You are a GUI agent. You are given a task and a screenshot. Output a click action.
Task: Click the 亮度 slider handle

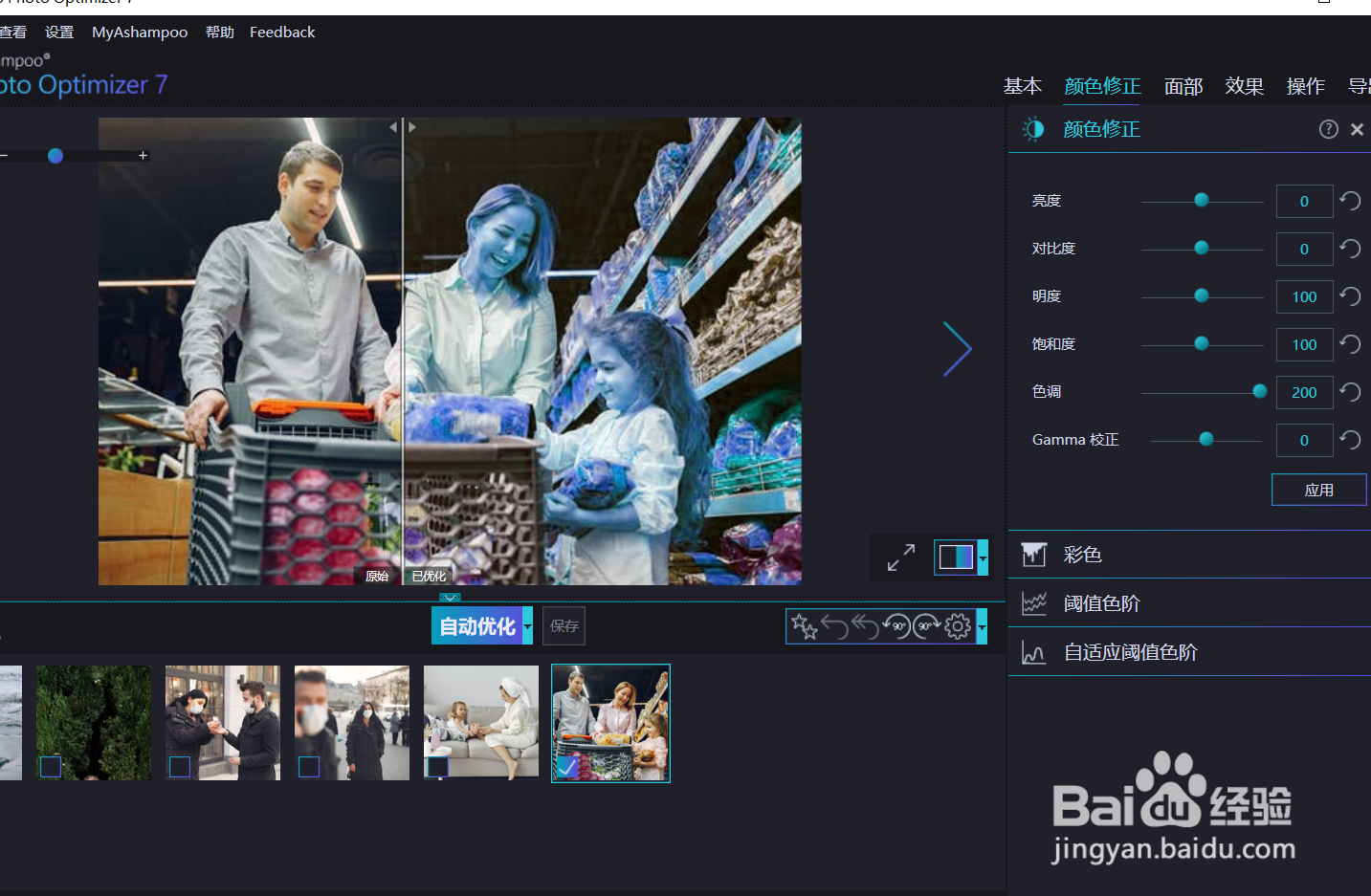pos(1202,200)
